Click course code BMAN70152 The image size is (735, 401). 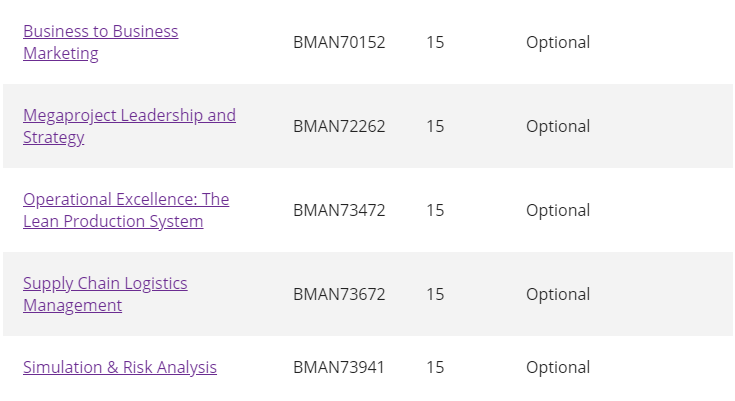click(339, 42)
